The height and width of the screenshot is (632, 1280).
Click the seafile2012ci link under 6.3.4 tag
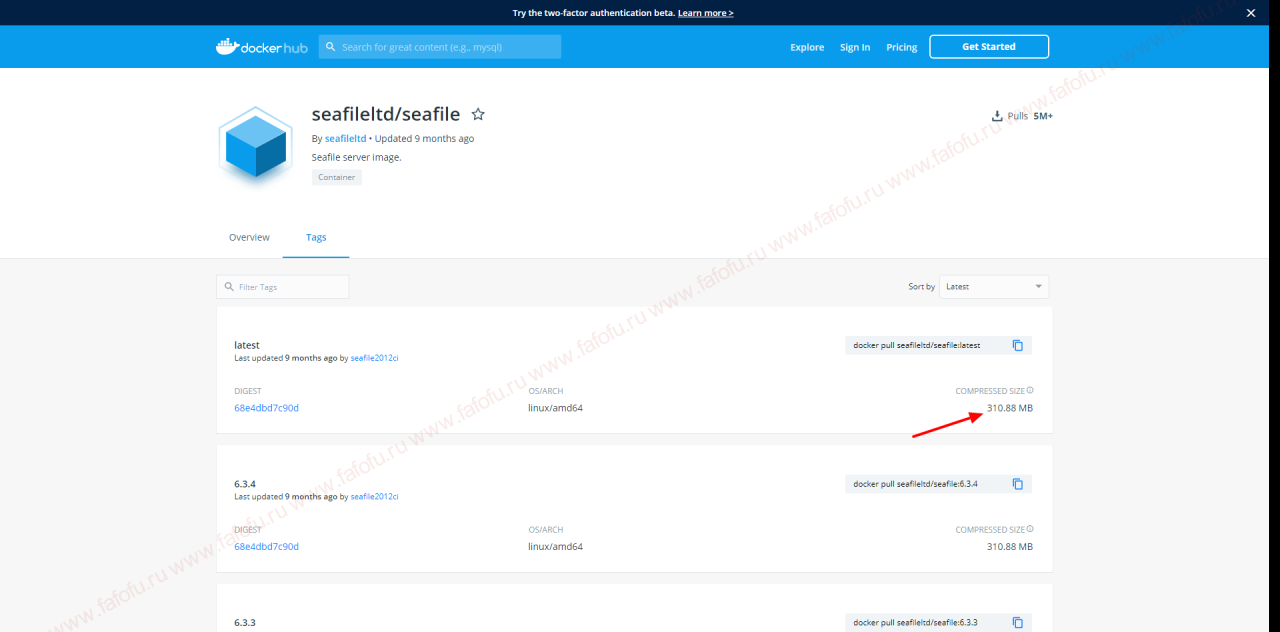click(375, 497)
